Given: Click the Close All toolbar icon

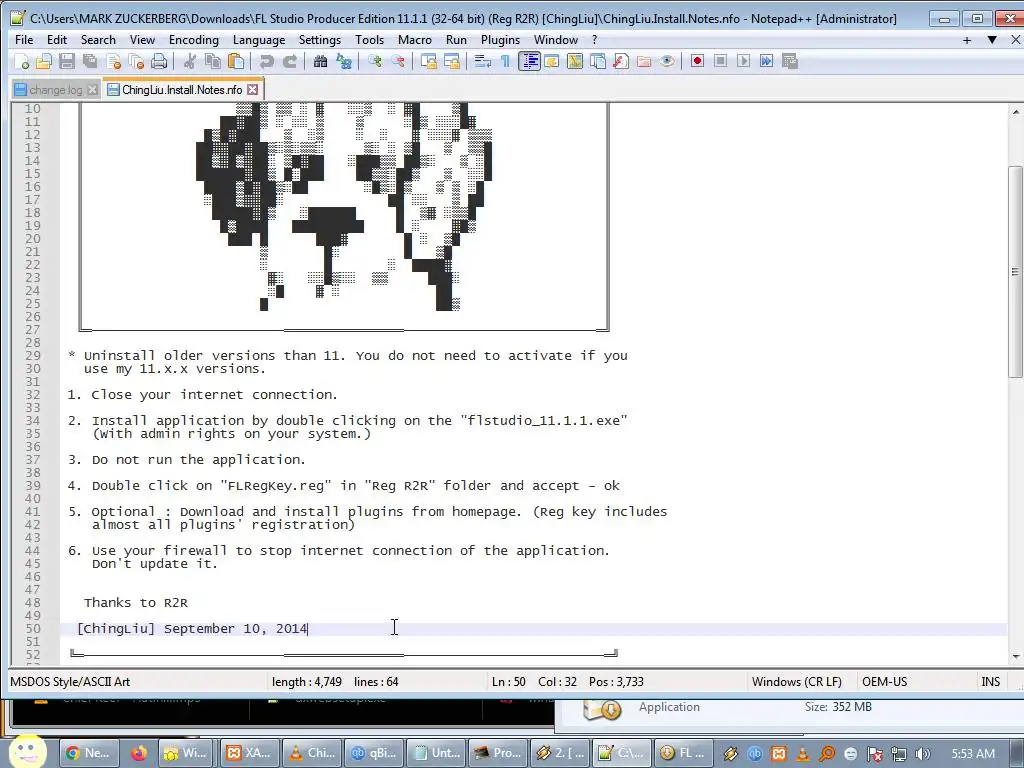Looking at the screenshot, I should click(x=136, y=61).
